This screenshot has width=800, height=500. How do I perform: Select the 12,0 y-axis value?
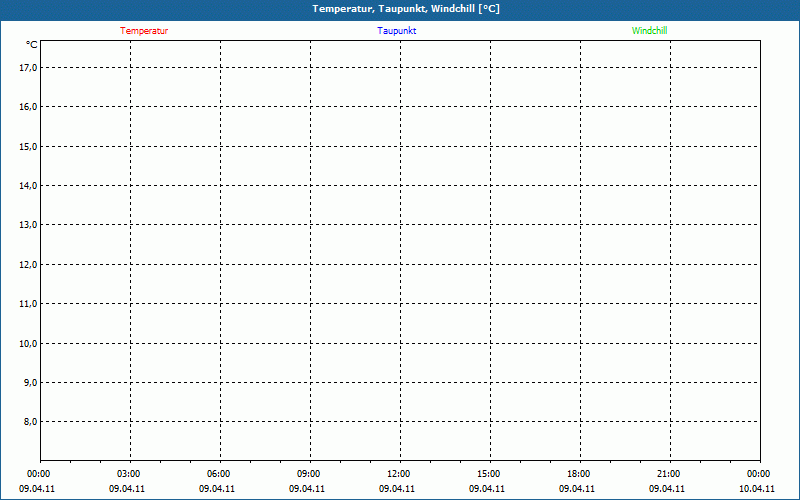coord(28,264)
